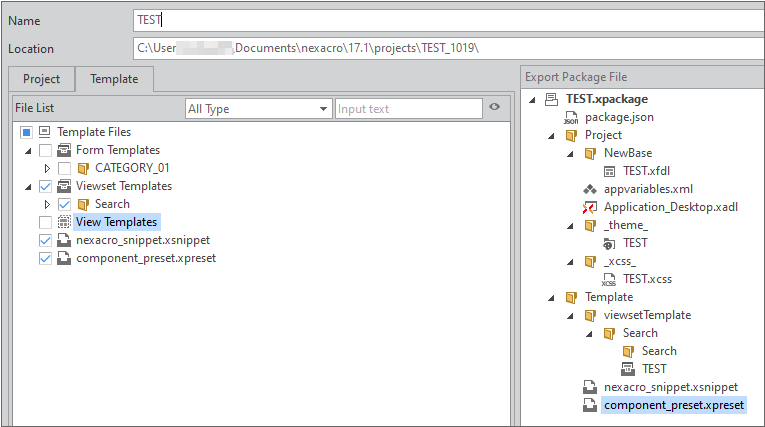Select the Template tab

pos(114,79)
